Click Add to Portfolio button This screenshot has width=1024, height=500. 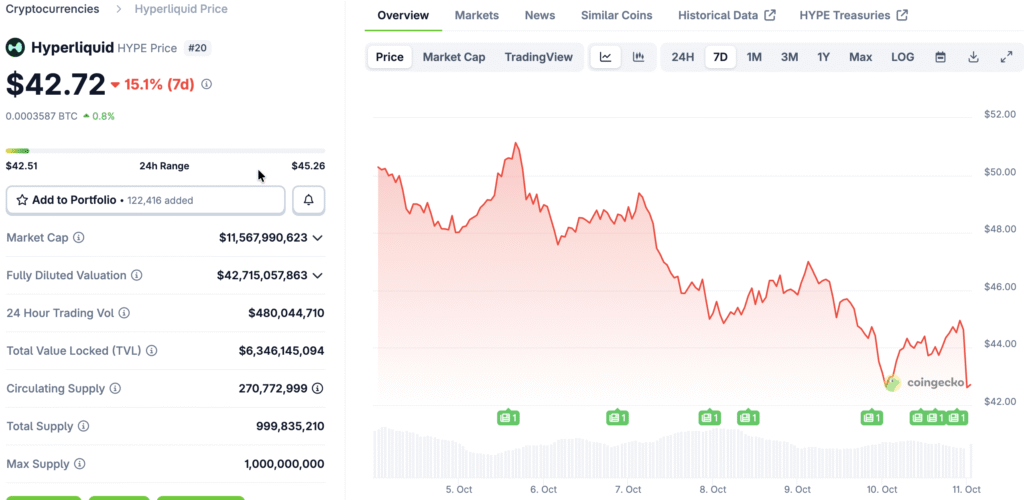pos(146,200)
